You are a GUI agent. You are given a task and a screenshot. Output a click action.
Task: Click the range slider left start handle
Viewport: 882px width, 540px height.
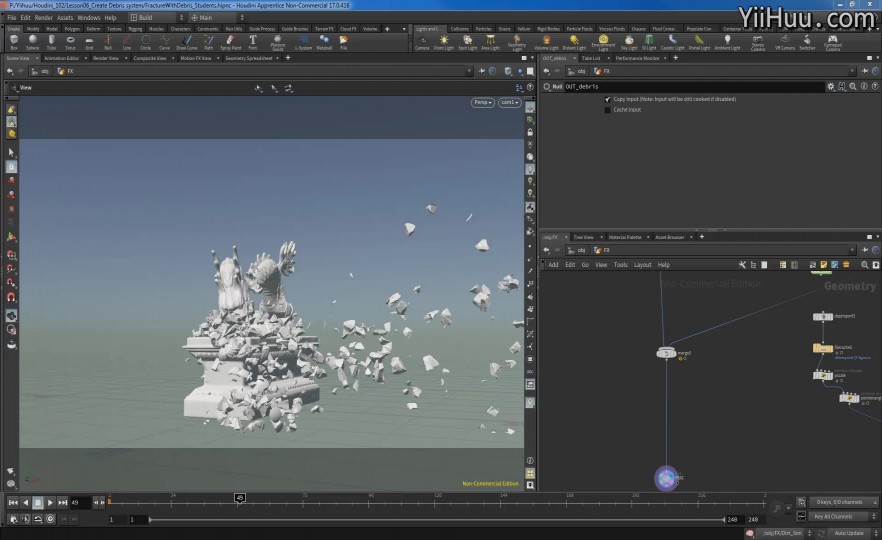150,519
